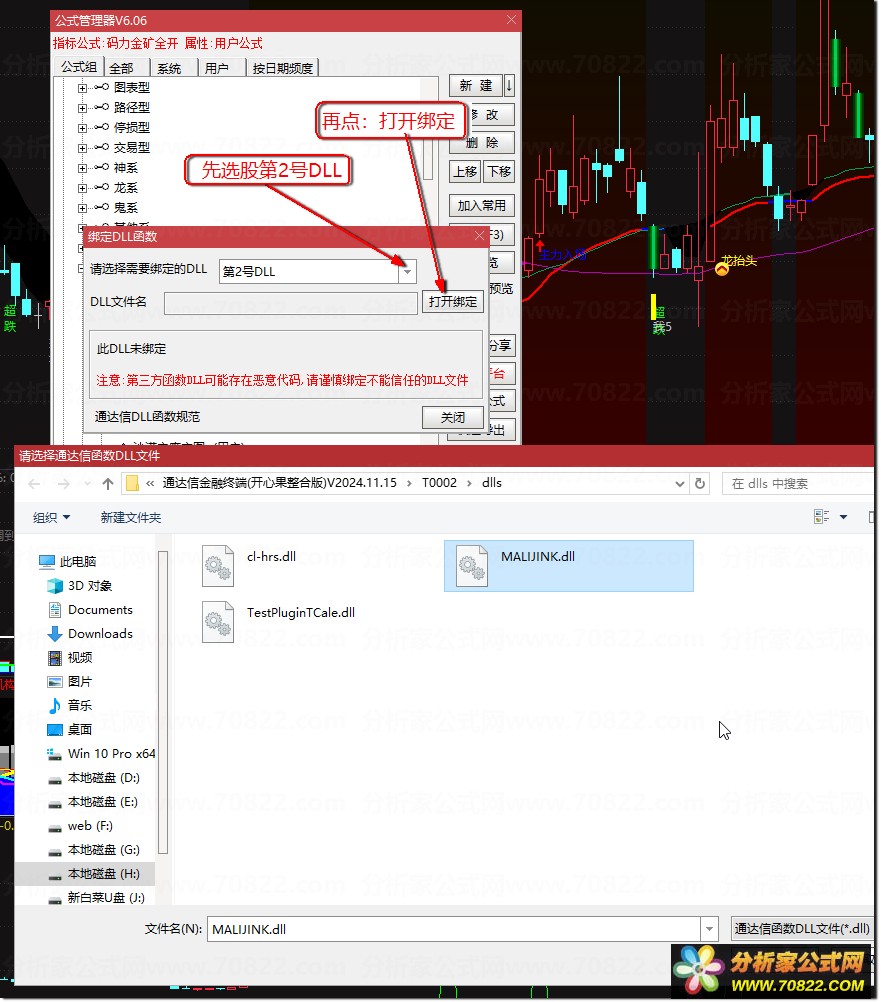The width and height of the screenshot is (881, 1002).
Task: Switch to the 按日期频度 tab
Action: (x=282, y=68)
